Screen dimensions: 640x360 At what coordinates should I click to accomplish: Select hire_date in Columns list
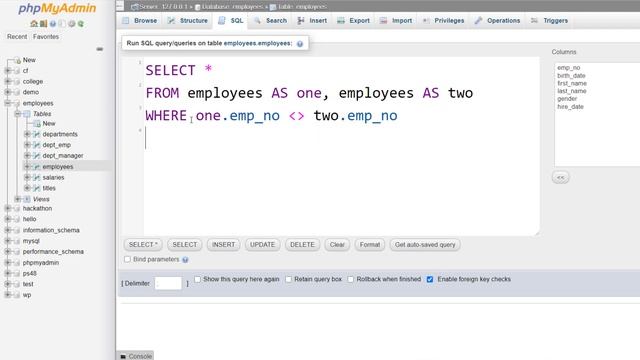571,107
